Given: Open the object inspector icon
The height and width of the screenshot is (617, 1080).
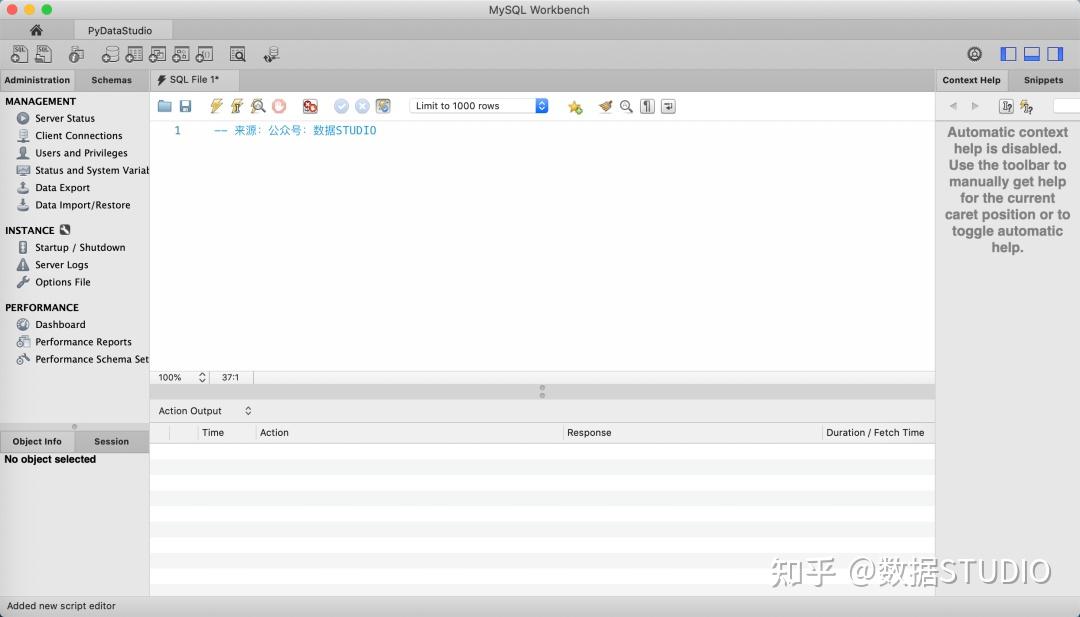Looking at the screenshot, I should (x=76, y=54).
